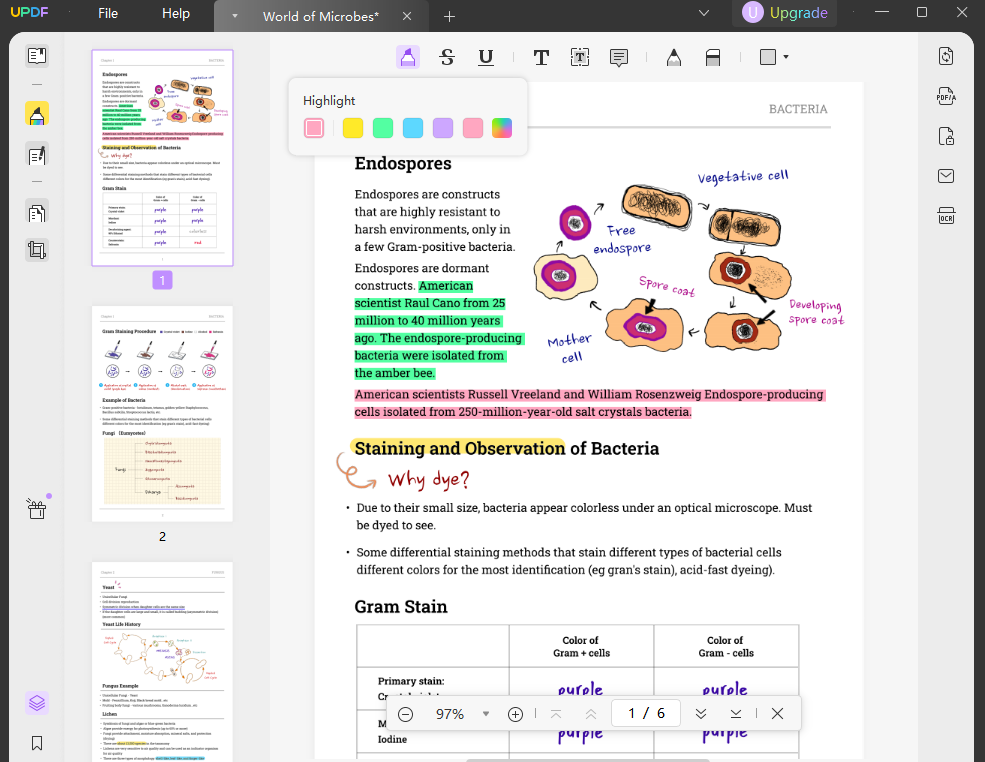
Task: Choose the yellow highlight color swatch
Action: click(353, 128)
